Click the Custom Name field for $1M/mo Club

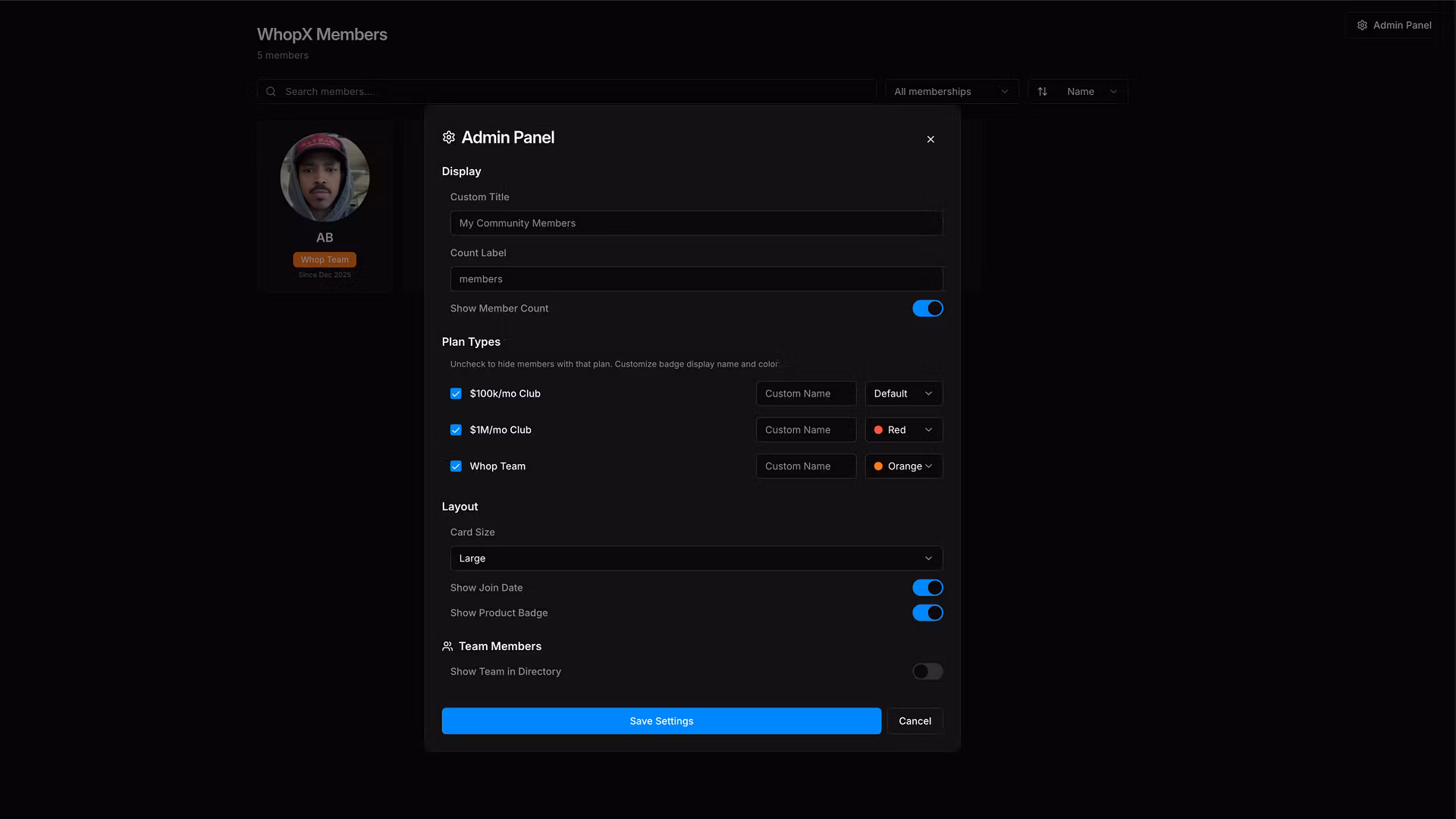805,429
